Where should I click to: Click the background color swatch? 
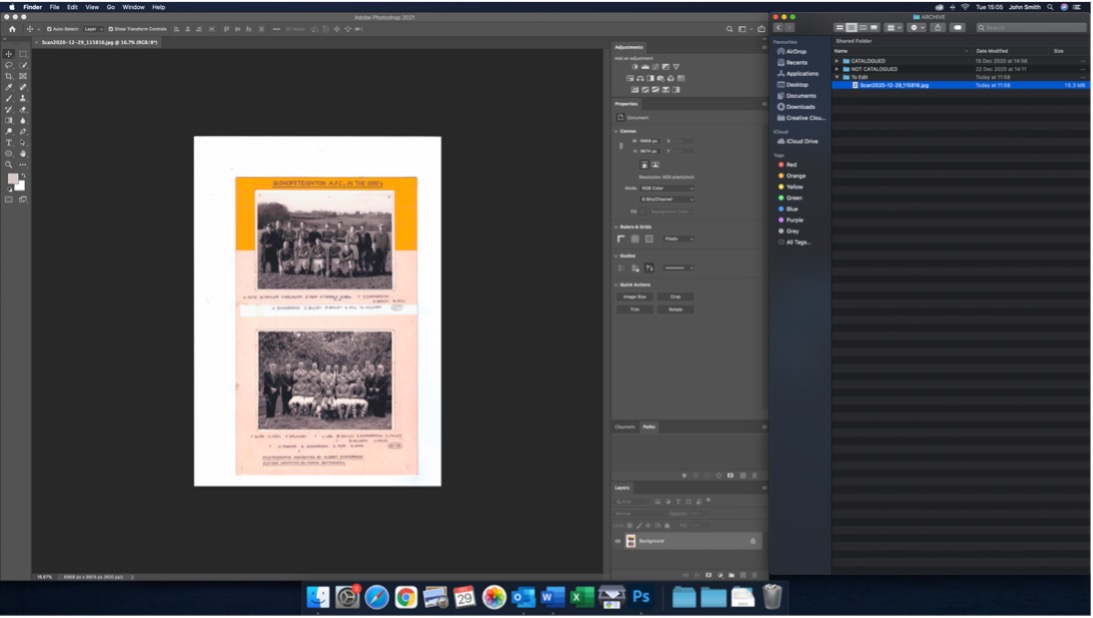point(21,186)
